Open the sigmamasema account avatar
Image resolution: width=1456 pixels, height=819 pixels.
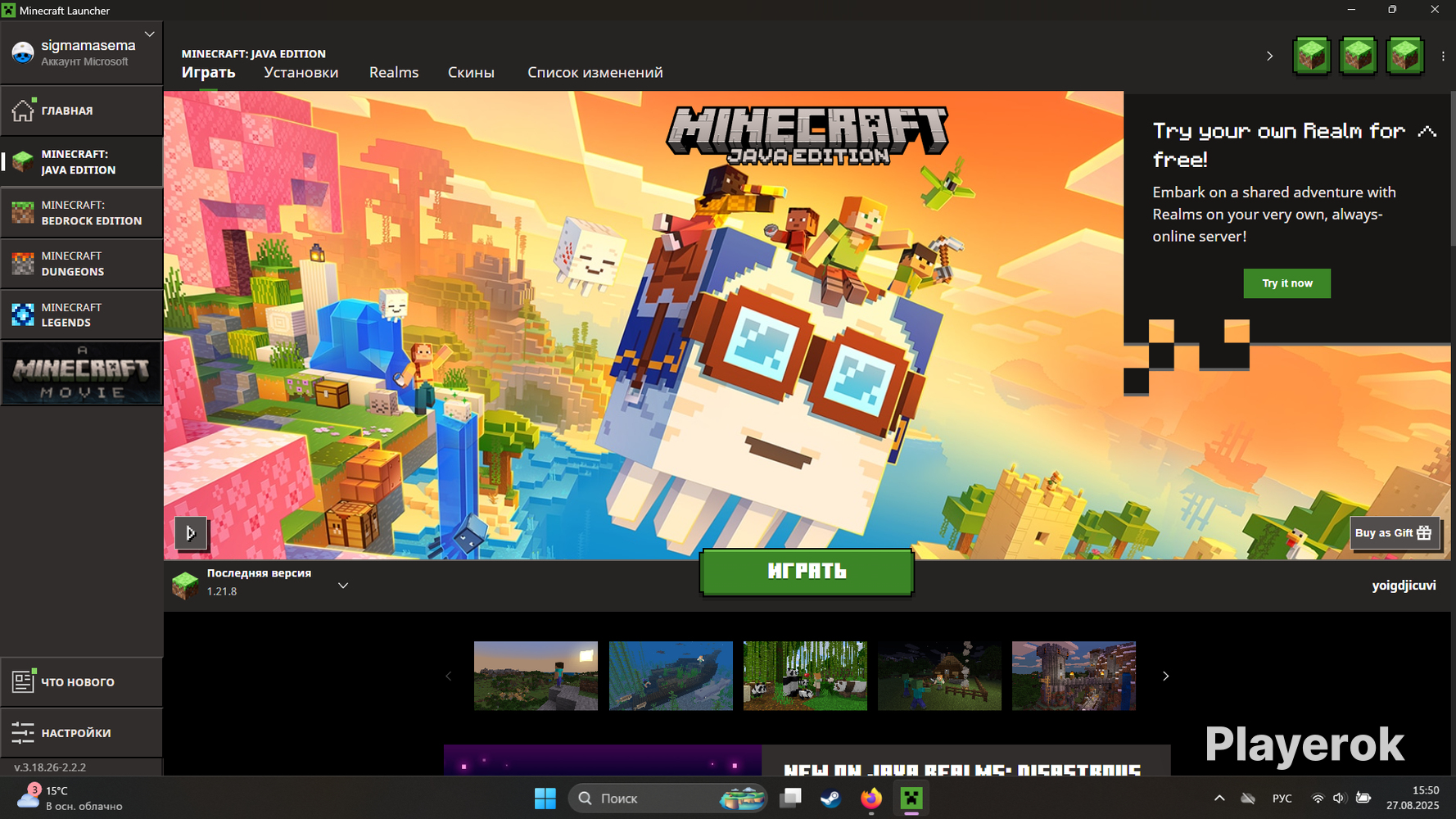click(23, 53)
